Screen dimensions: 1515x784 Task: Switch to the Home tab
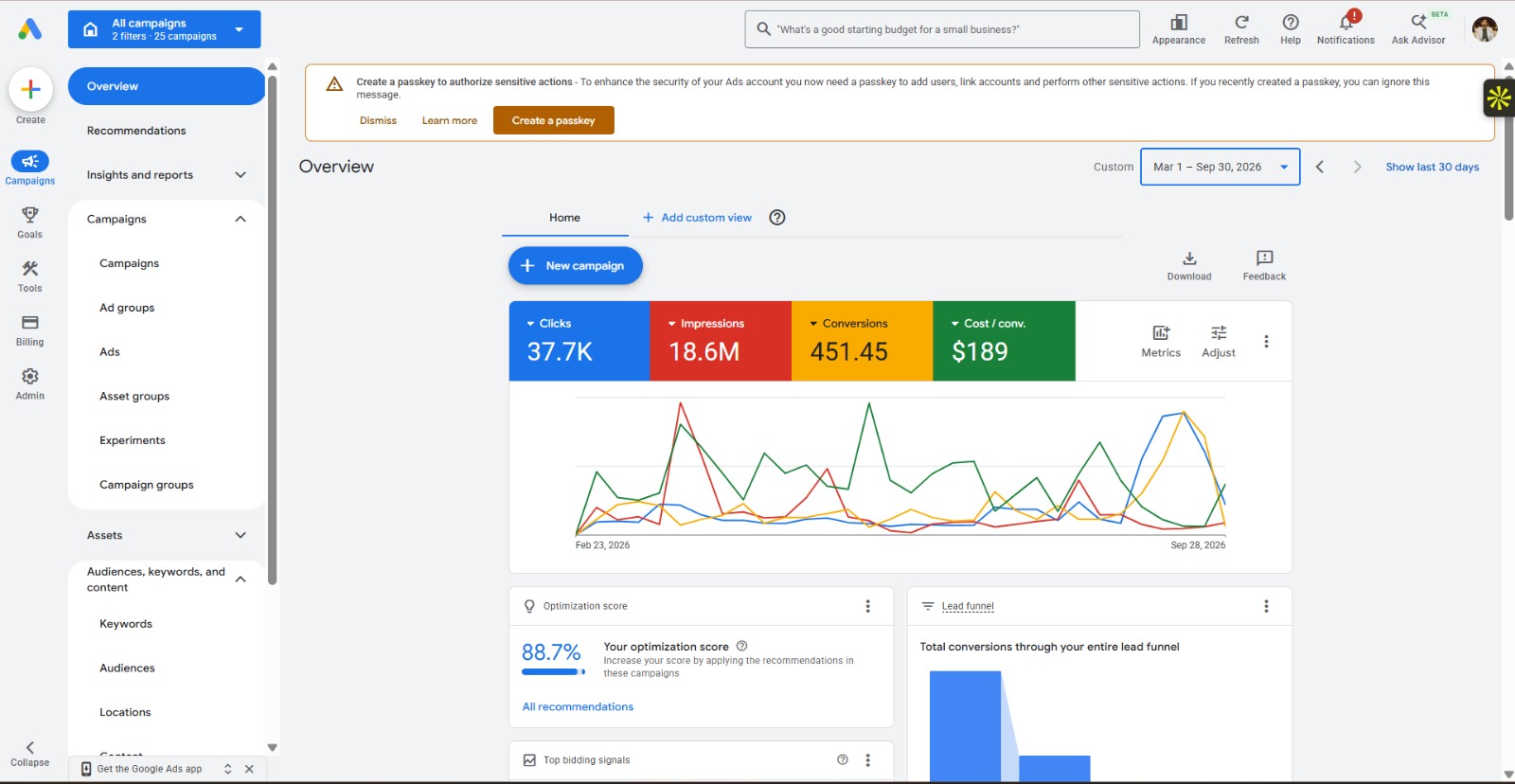[x=564, y=218]
